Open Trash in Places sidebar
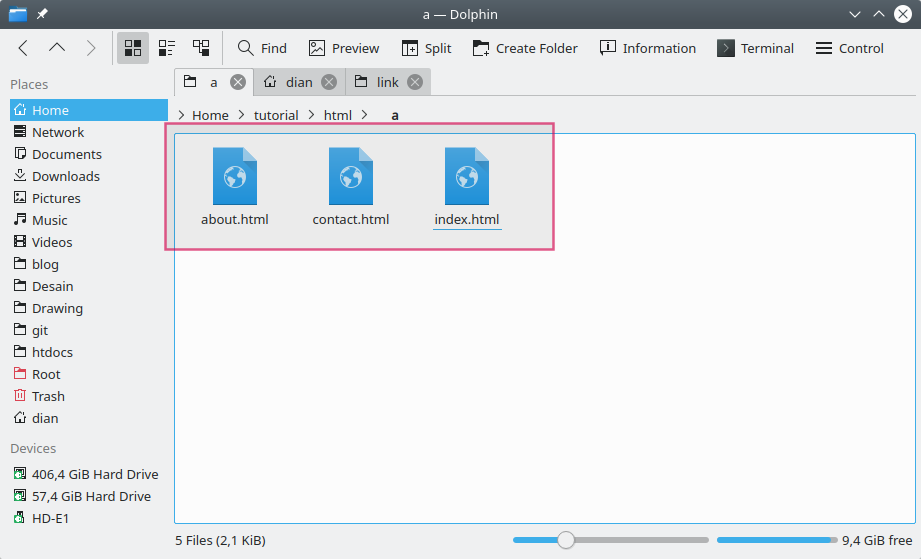This screenshot has width=921, height=559. [x=89, y=396]
